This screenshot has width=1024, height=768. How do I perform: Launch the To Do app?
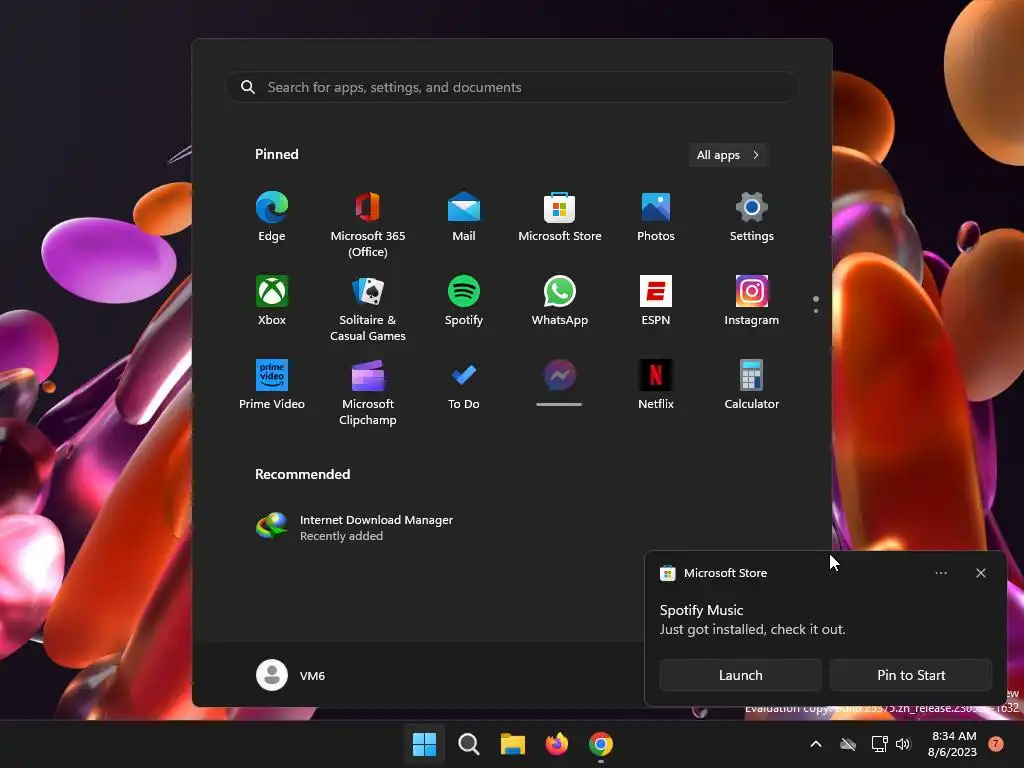click(x=464, y=385)
